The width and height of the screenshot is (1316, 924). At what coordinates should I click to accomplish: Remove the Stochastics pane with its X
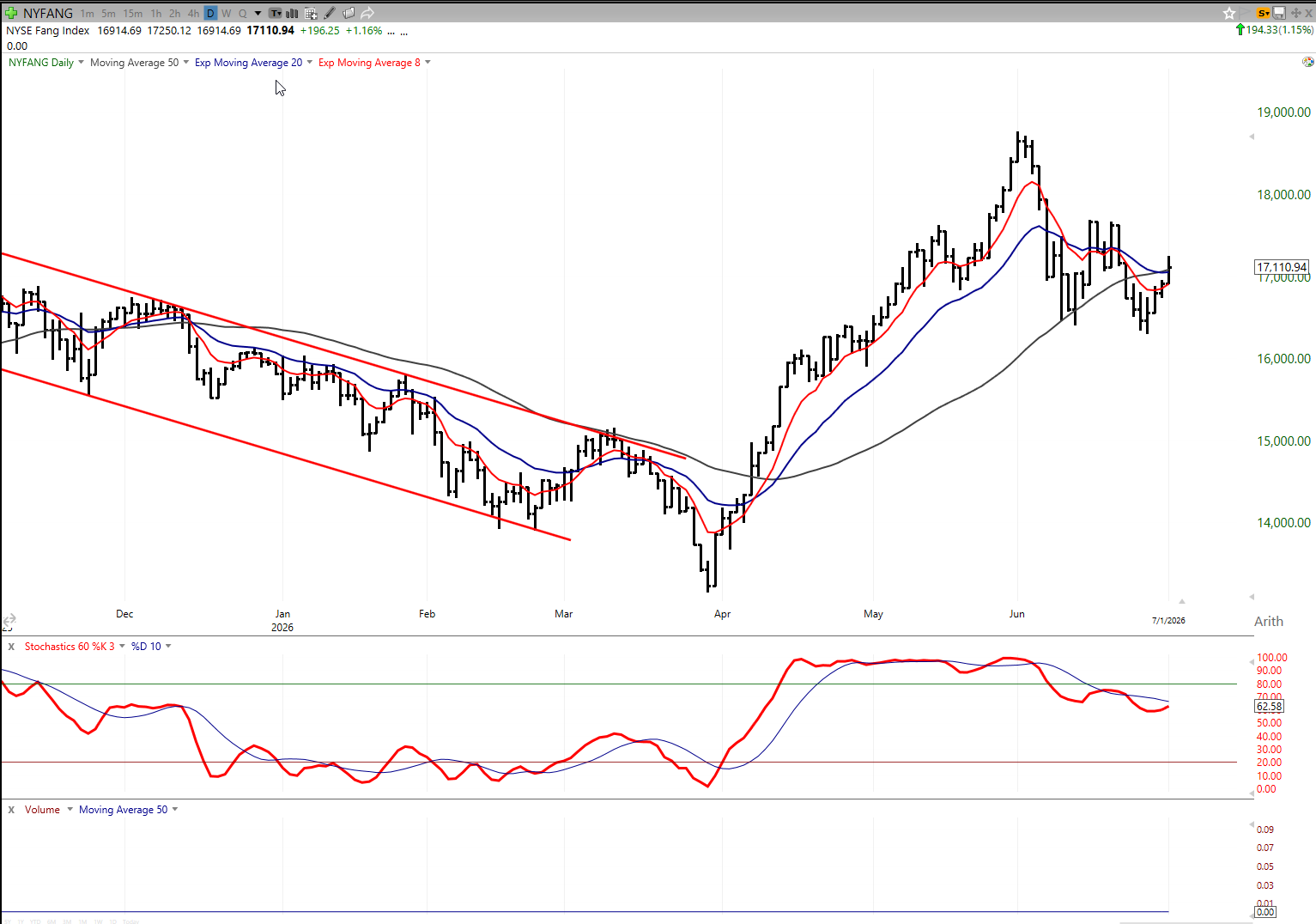tap(11, 647)
